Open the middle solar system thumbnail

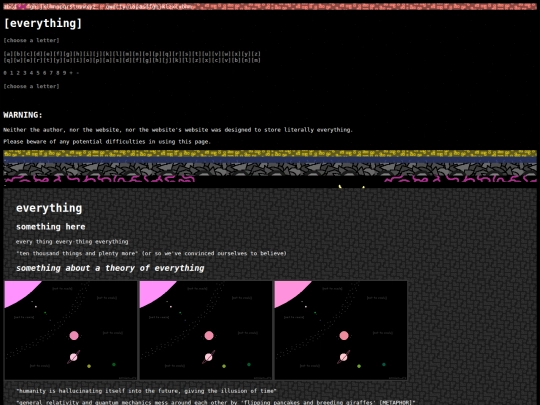coord(206,330)
